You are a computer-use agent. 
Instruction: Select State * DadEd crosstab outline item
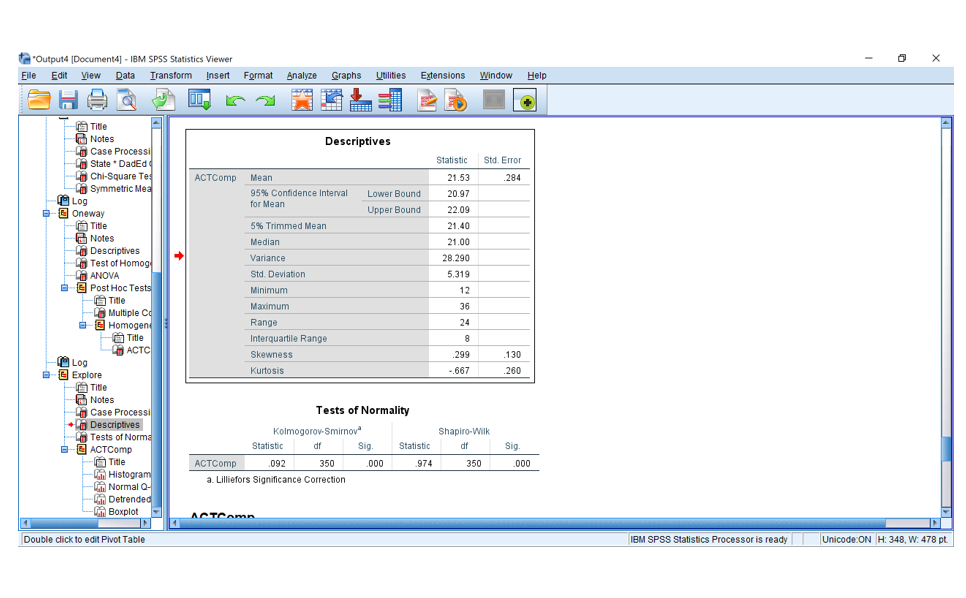120,164
